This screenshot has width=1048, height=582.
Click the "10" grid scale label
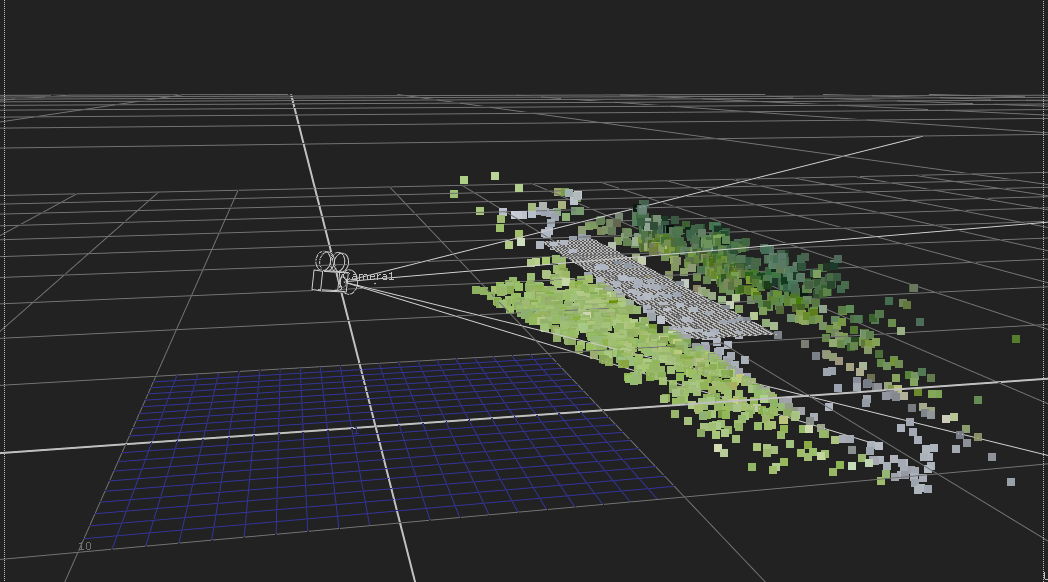tap(84, 546)
